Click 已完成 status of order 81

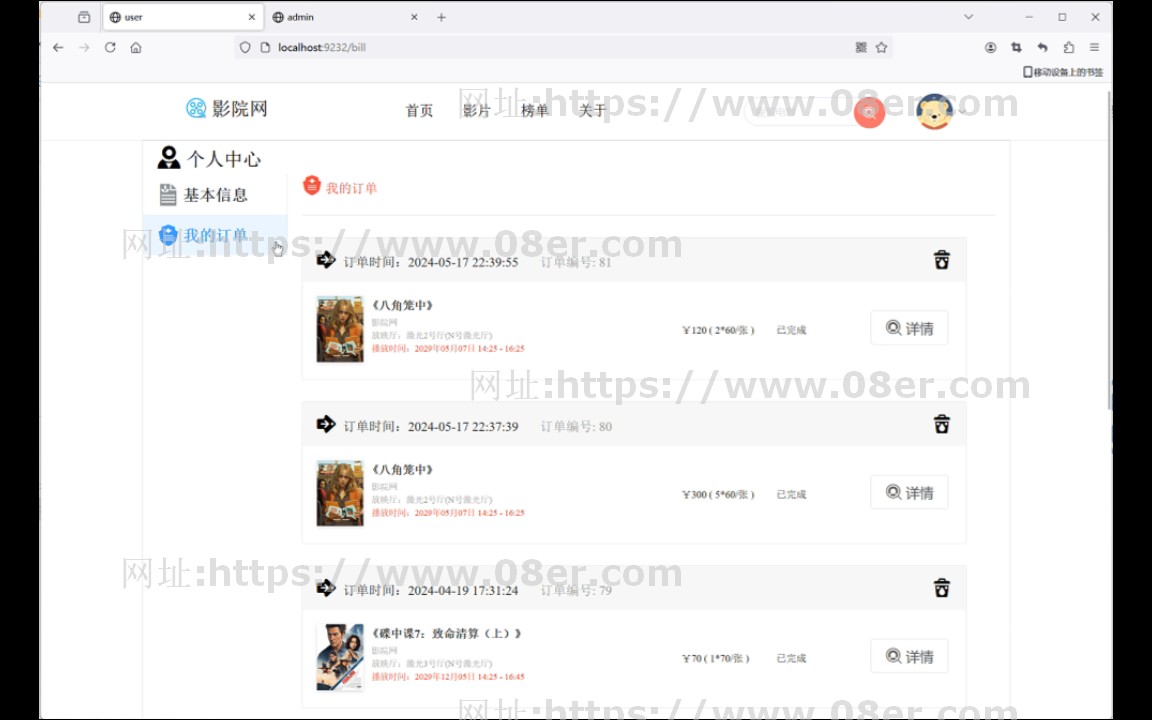pos(791,330)
